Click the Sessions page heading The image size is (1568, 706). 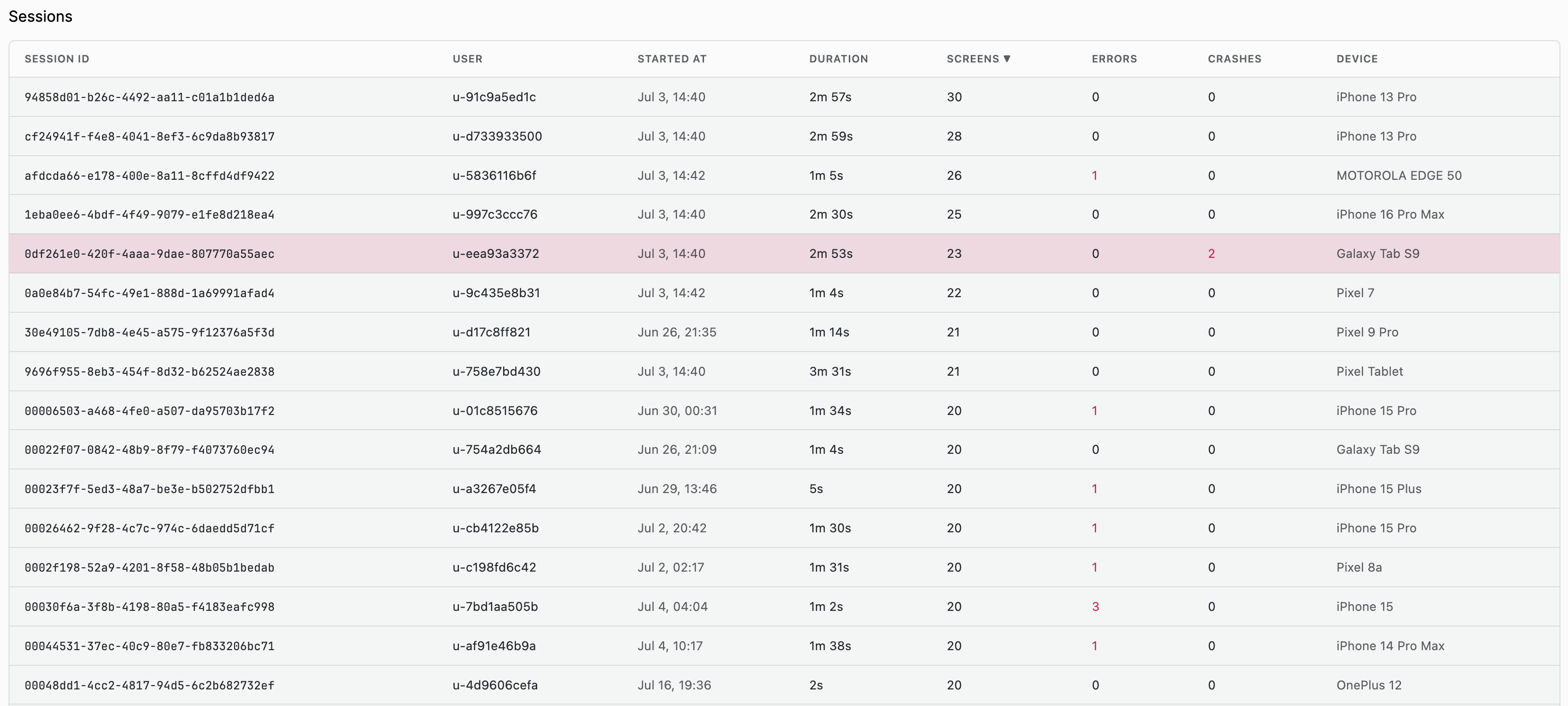40,17
